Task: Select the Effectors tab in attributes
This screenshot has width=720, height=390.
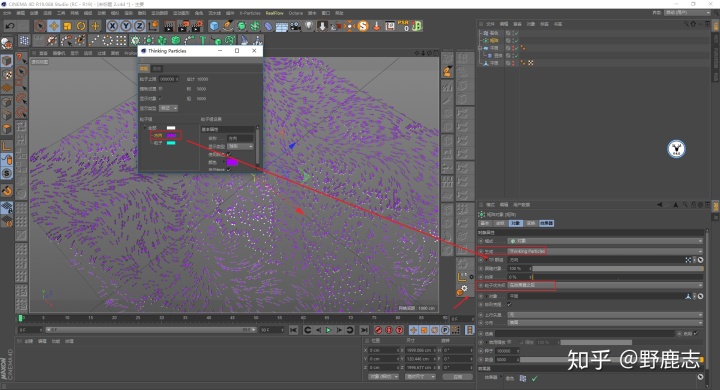Action: (x=546, y=223)
